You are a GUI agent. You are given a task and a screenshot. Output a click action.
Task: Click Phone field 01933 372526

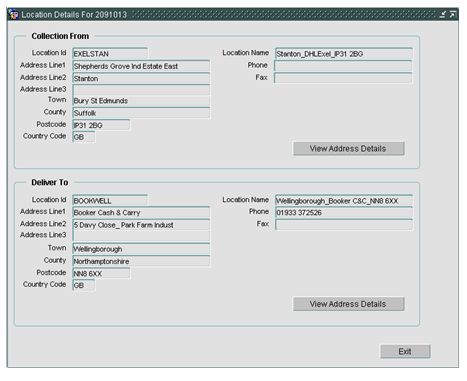tap(344, 212)
